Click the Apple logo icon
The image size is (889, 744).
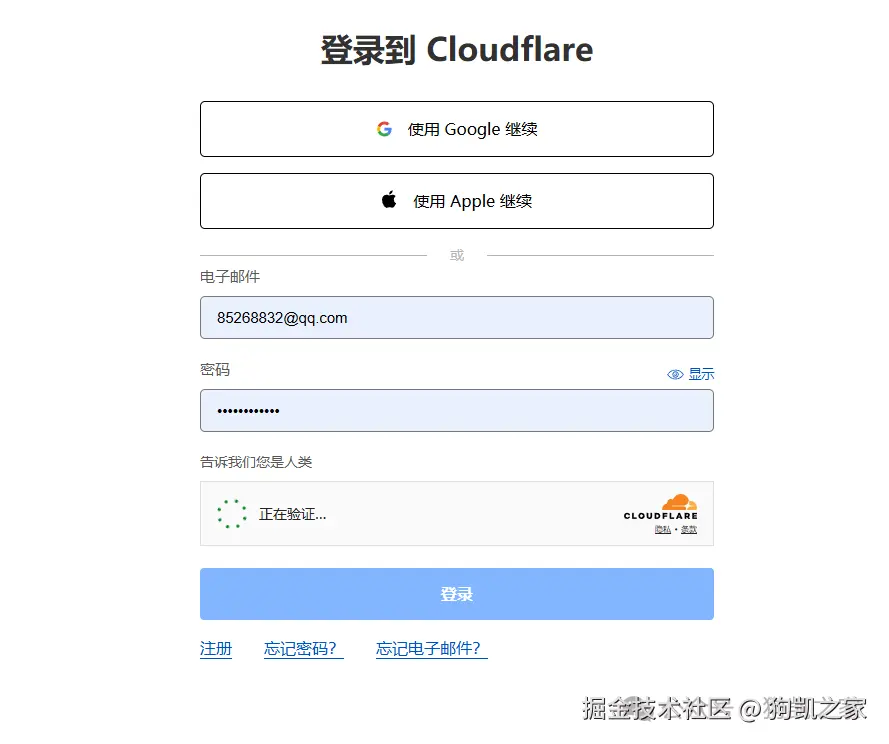(x=390, y=200)
